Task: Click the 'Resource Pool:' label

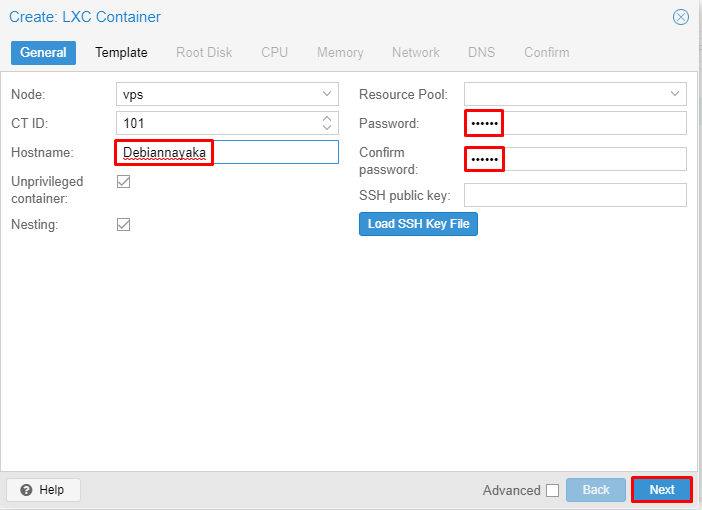Action: (x=403, y=94)
